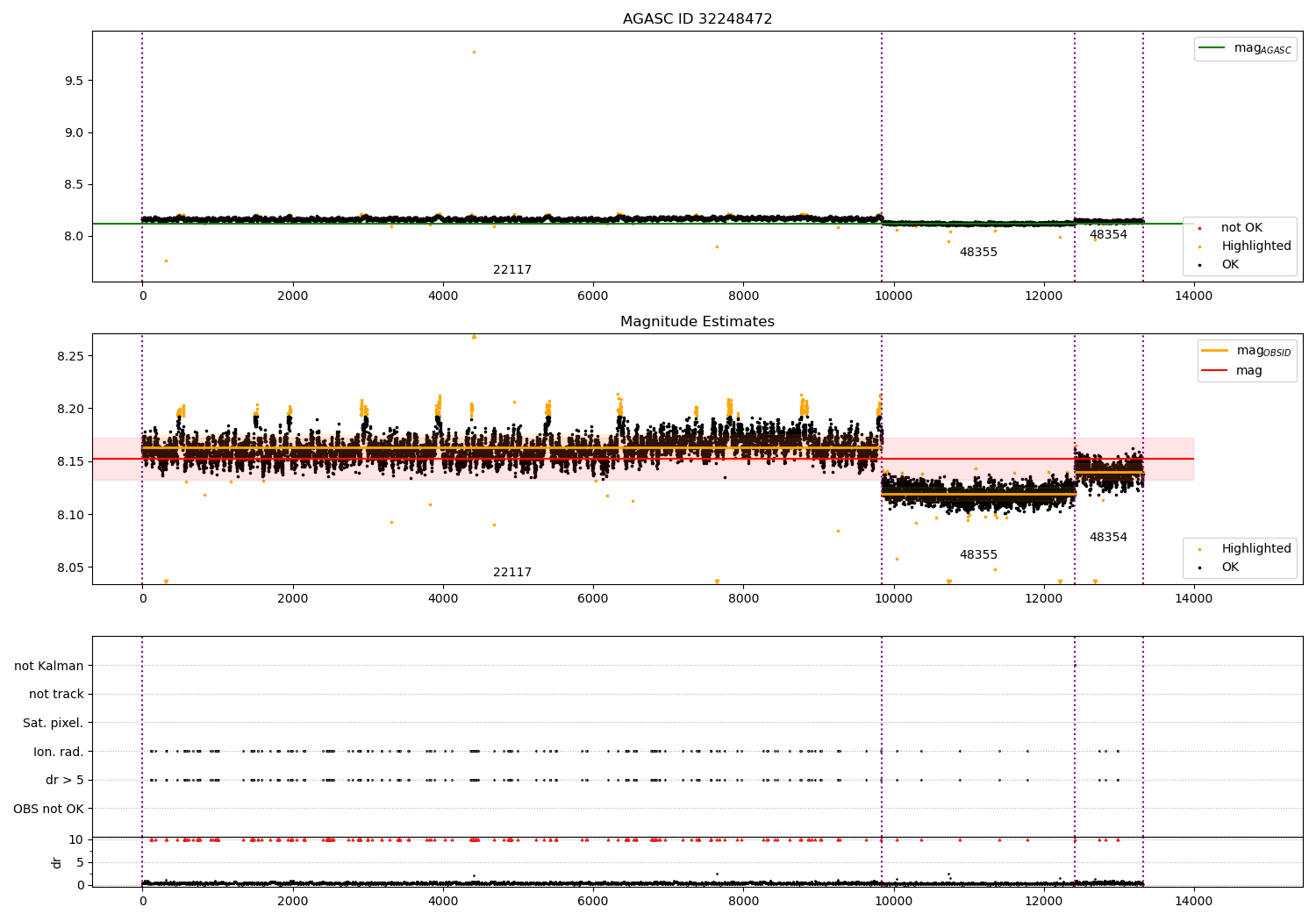The image size is (1316, 921).
Task: Click the "AGASC ID 32248472" plot title
Action: coord(697,19)
